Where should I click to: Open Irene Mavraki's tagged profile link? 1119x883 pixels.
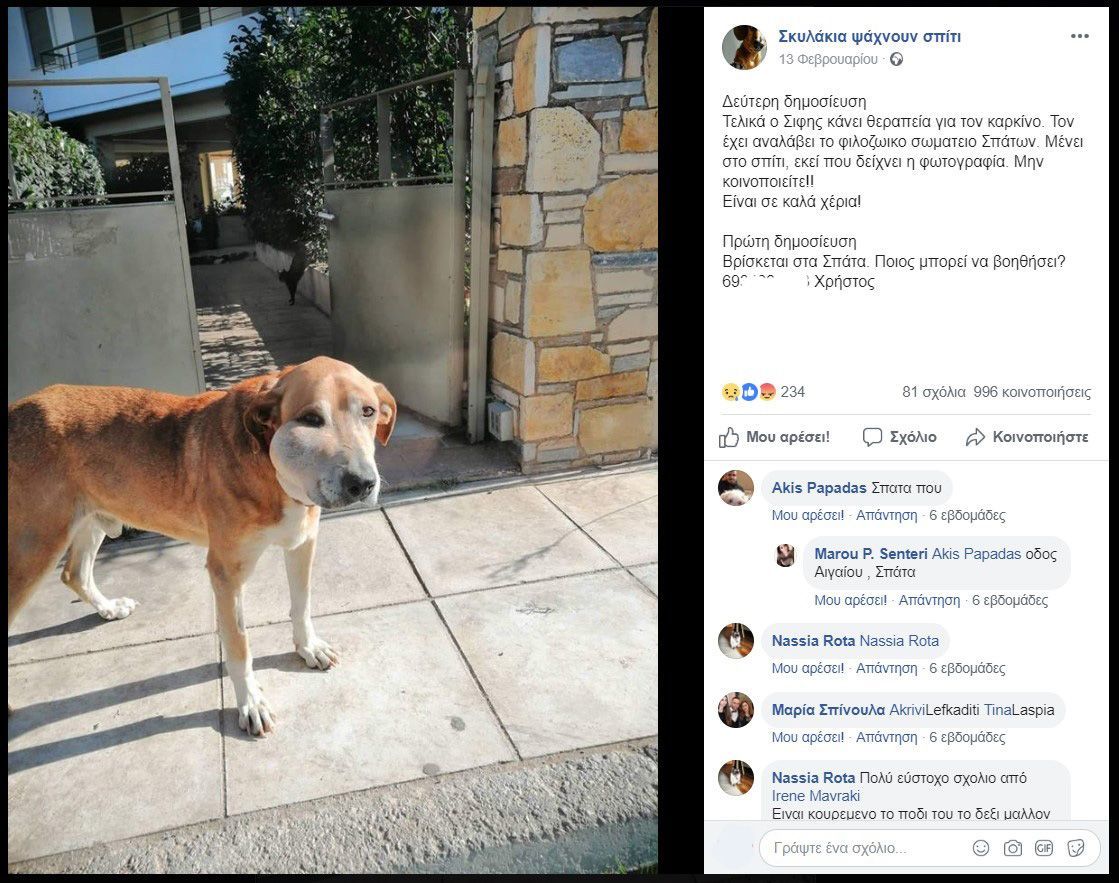tap(816, 796)
